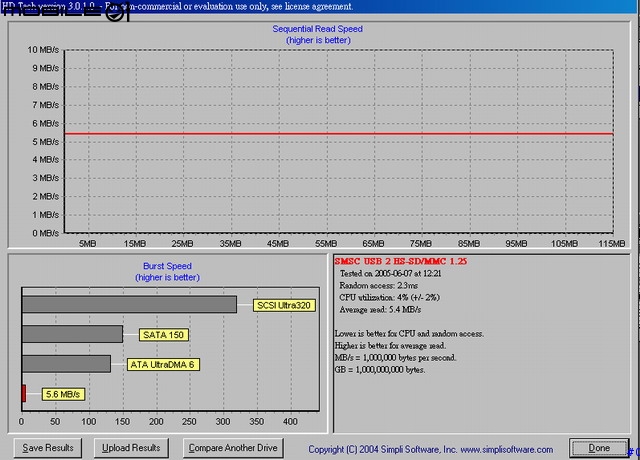Select the Tested on 2005-06-07 text
The width and height of the screenshot is (640, 460).
[x=390, y=273]
